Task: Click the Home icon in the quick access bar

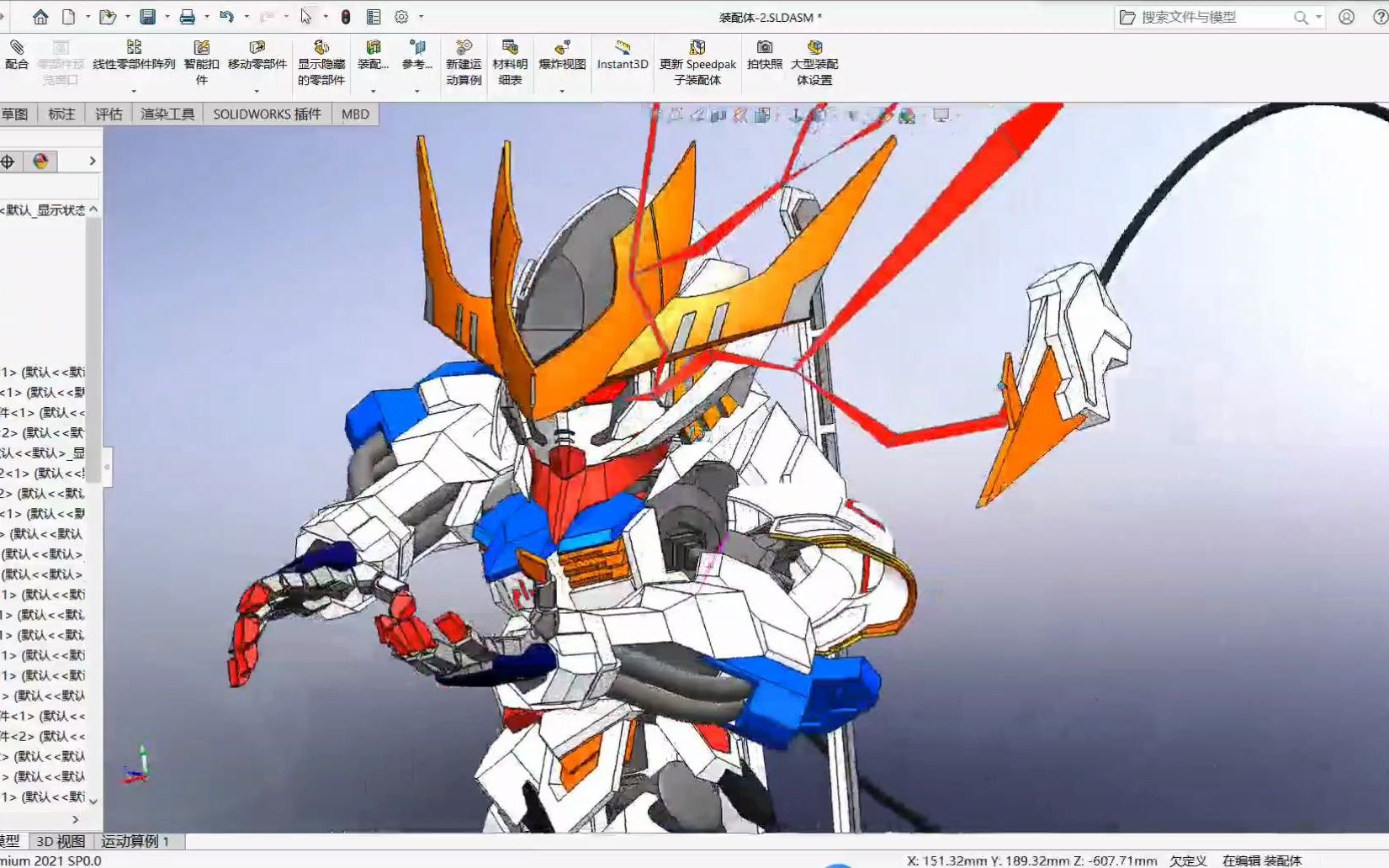Action: [x=40, y=17]
